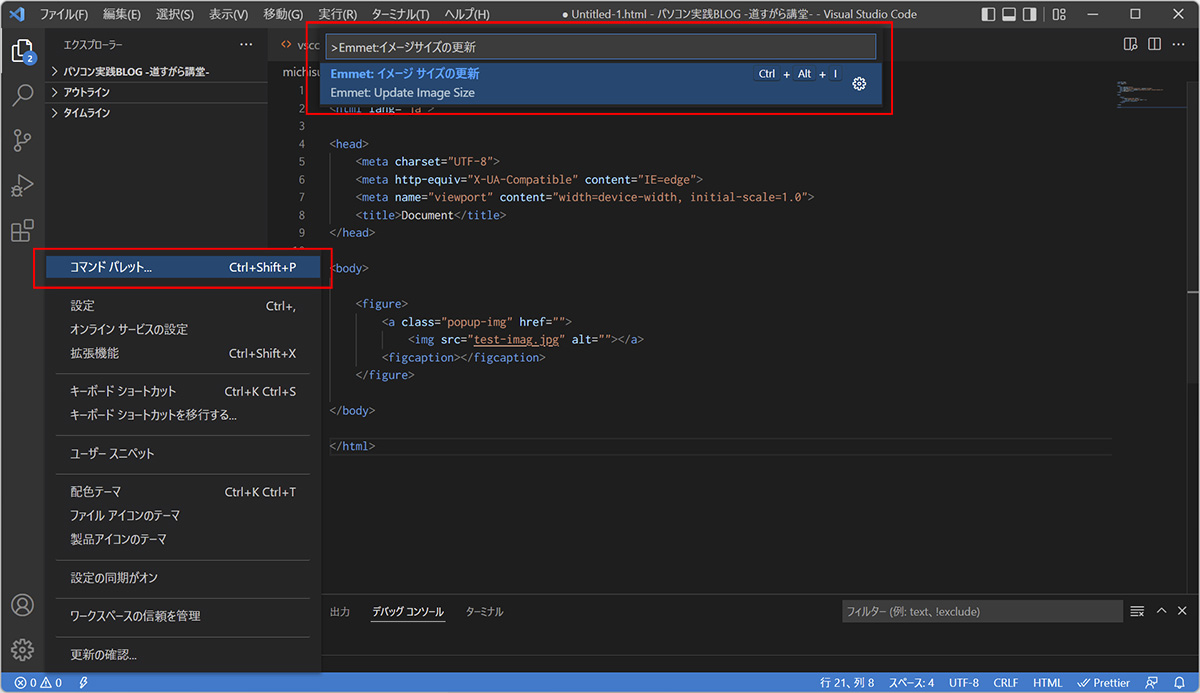The width and height of the screenshot is (1200, 693).
Task: Click the CRLF end-of-line status item
Action: click(x=1006, y=683)
